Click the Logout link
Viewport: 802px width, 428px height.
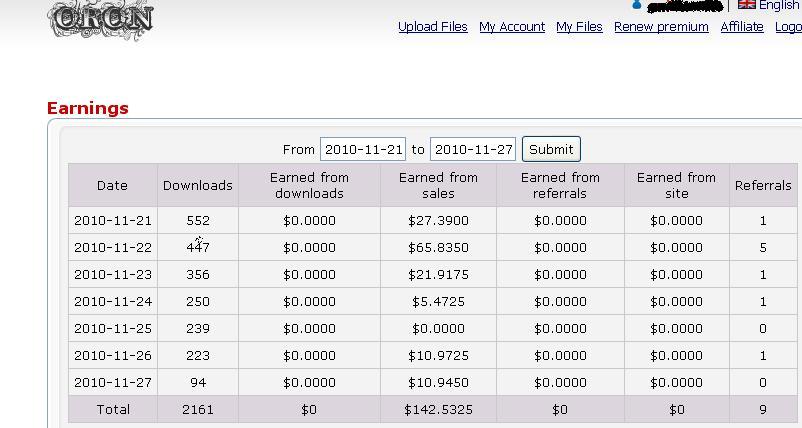coord(788,27)
